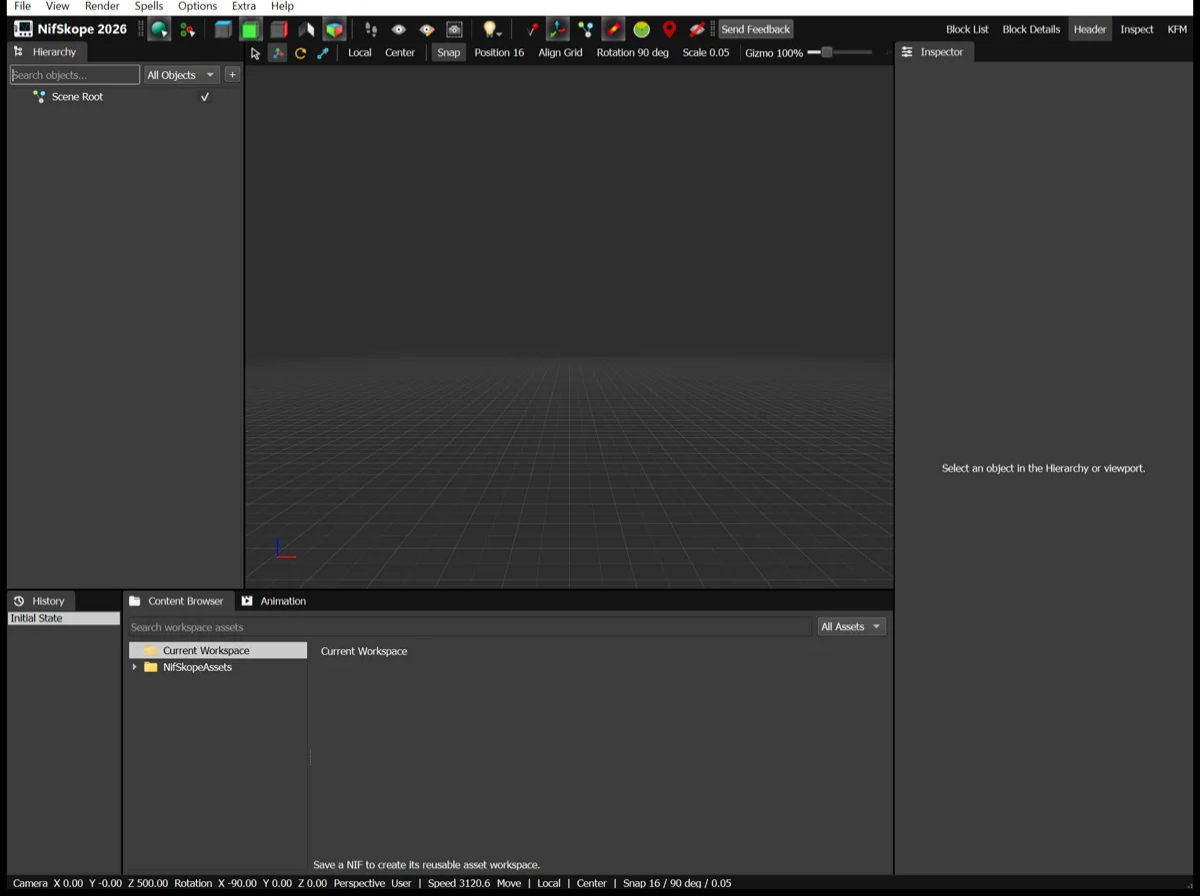Open the Align Grid option
1200x896 pixels.
560,53
